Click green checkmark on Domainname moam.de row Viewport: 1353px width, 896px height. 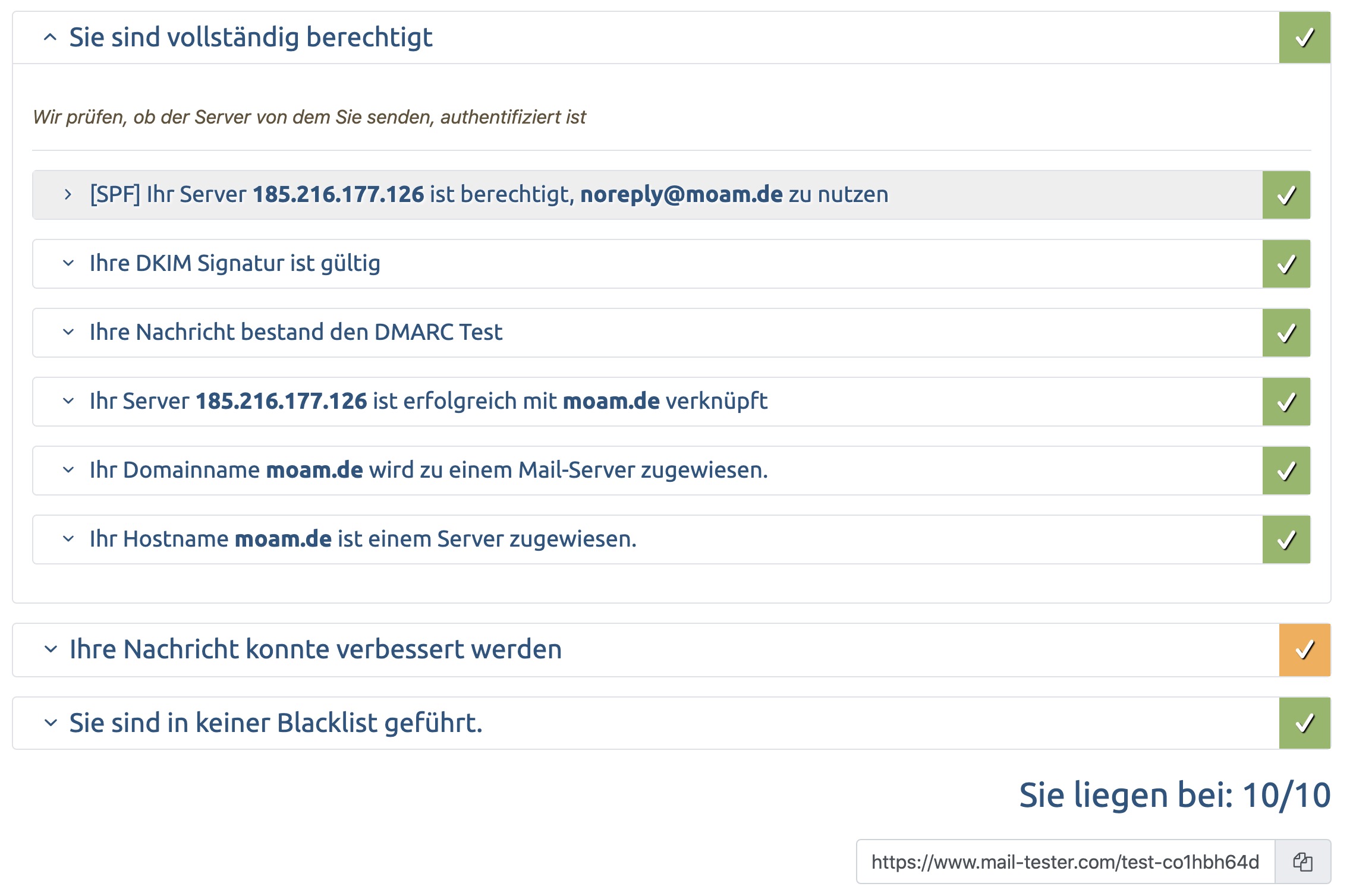pyautogui.click(x=1286, y=471)
